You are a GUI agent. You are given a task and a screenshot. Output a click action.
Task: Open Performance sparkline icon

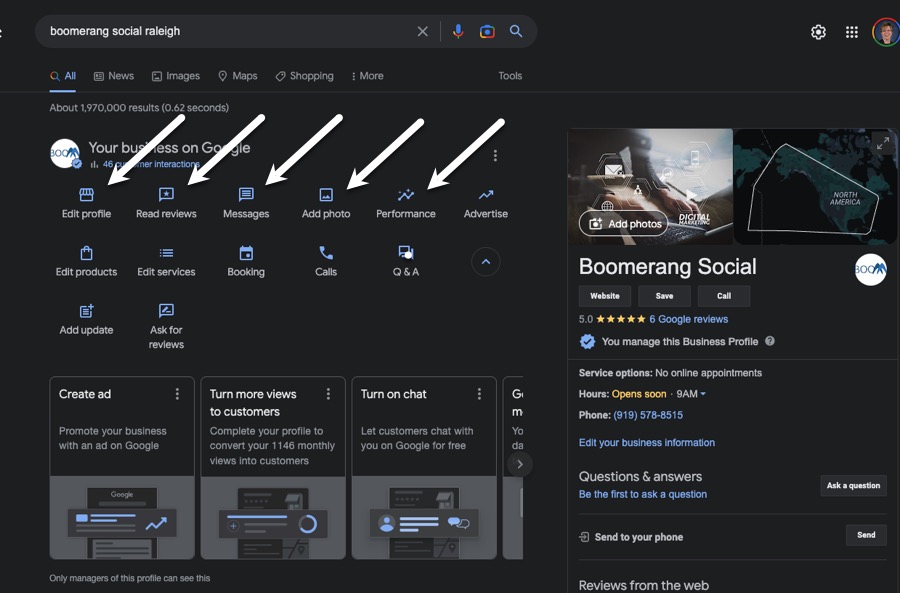point(406,195)
